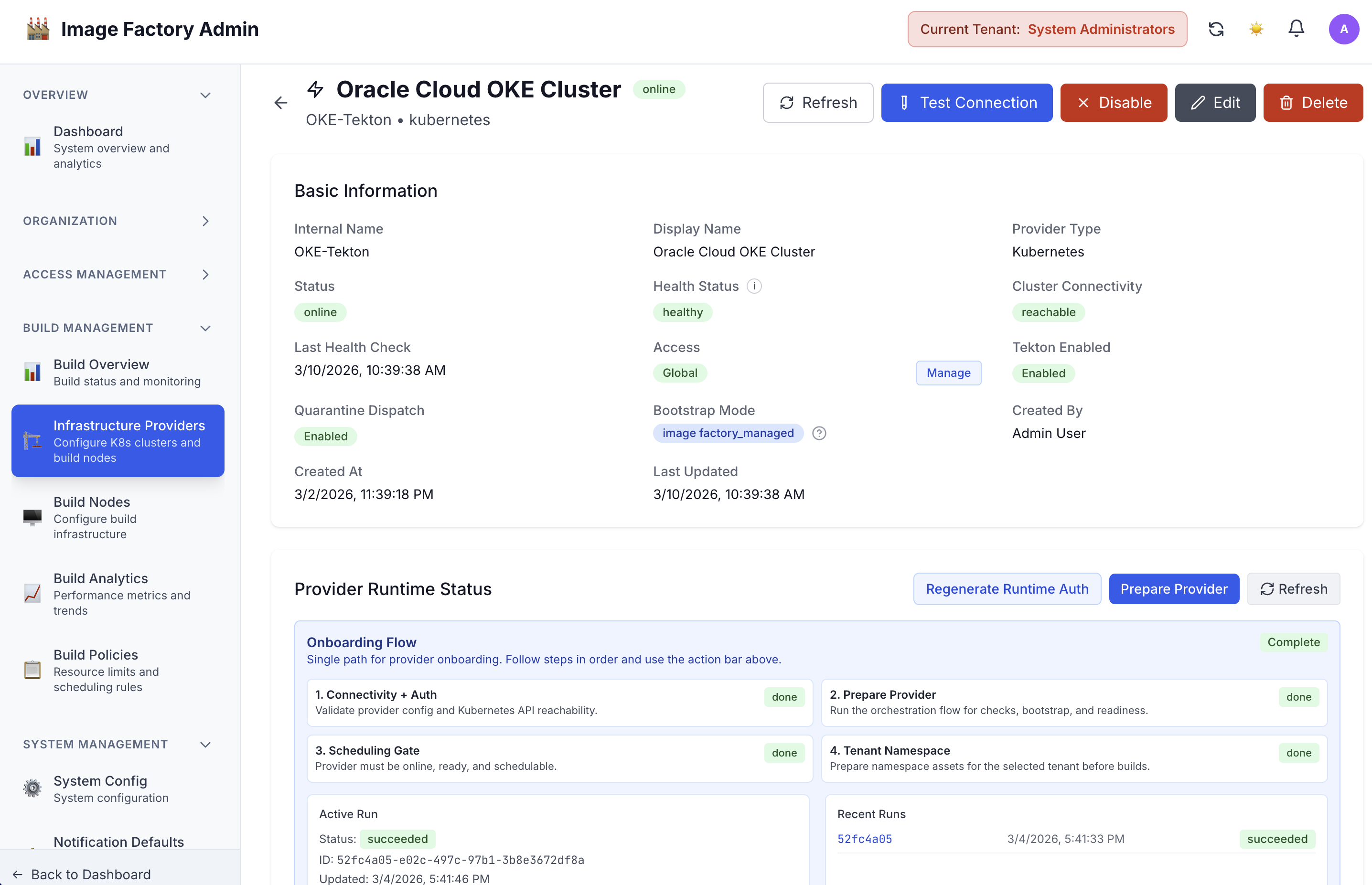This screenshot has width=1372, height=885.
Task: Select the Dashboard chart icon in the sidebar
Action: click(x=33, y=147)
